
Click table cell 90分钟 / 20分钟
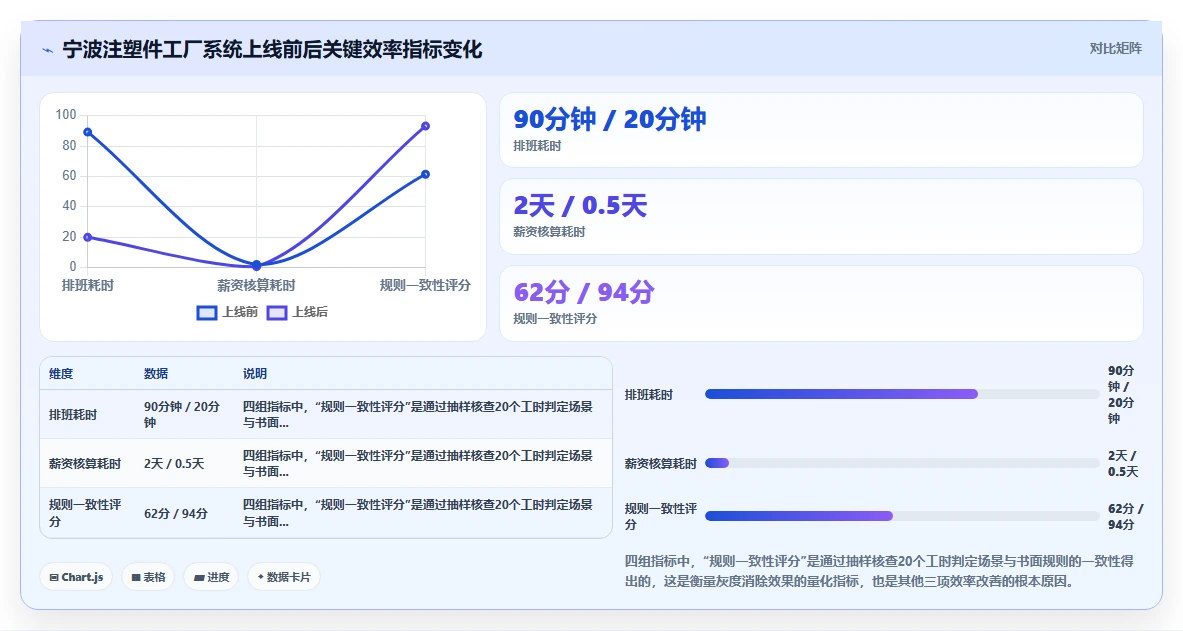pos(182,414)
